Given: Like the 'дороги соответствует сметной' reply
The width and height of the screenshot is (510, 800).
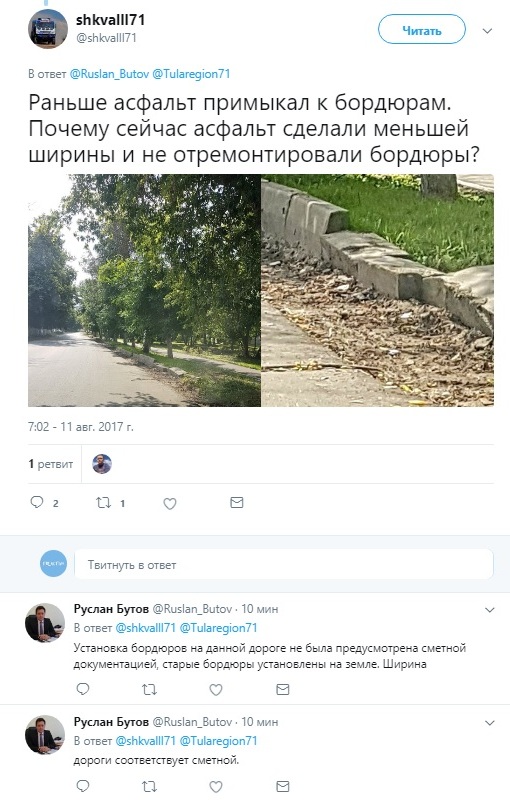Looking at the screenshot, I should [x=216, y=786].
